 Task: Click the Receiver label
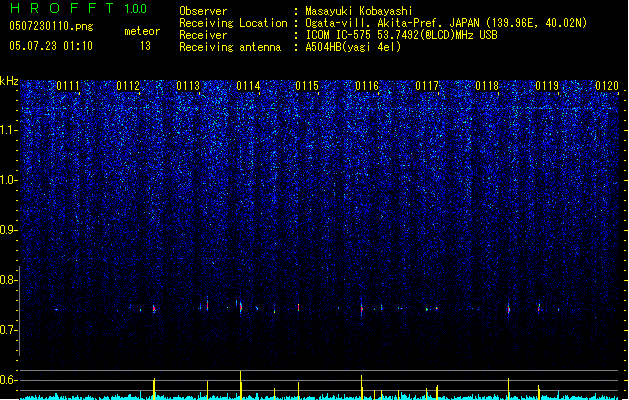(x=203, y=35)
